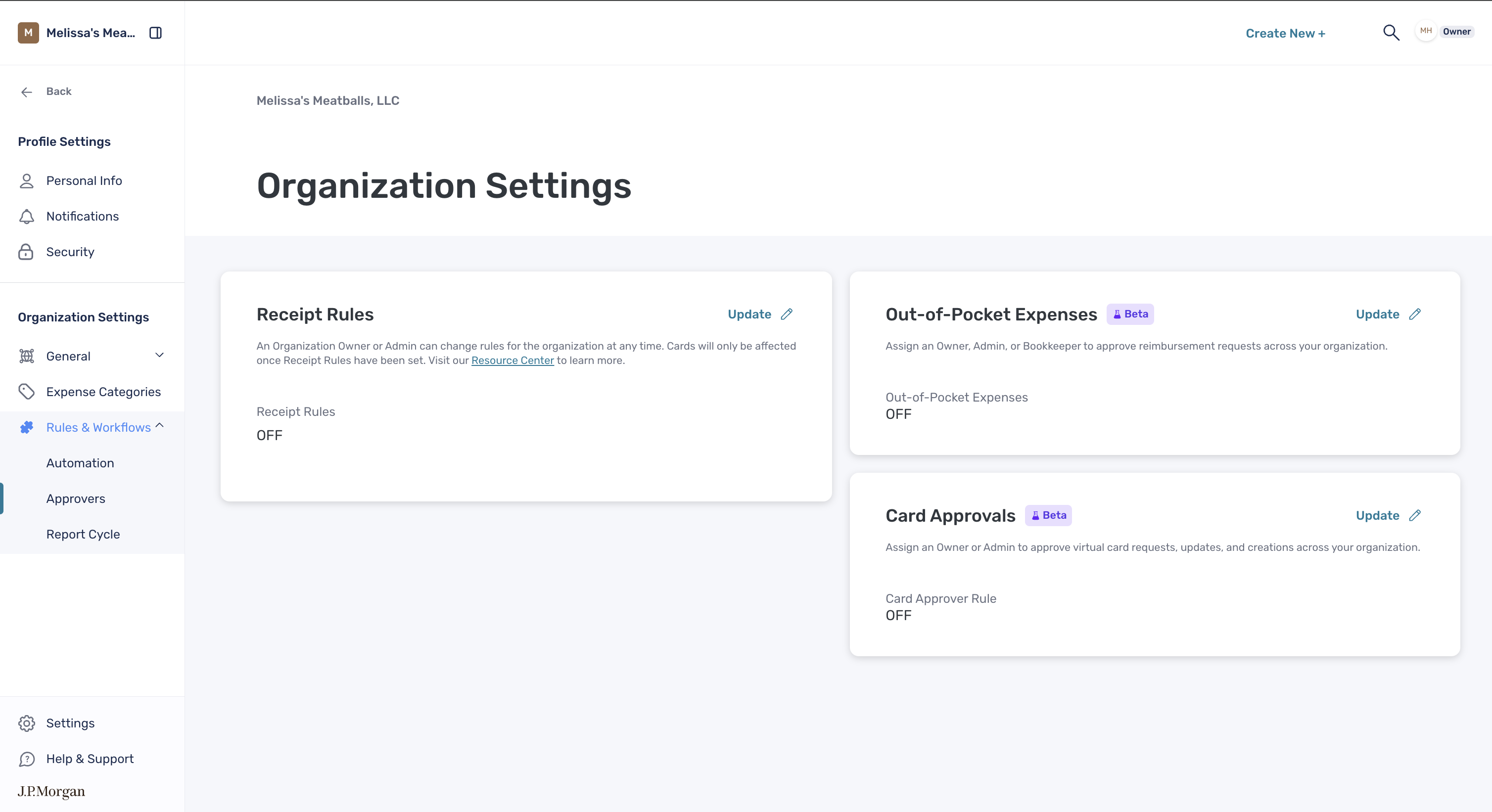Expand the General section chevron

coord(160,356)
